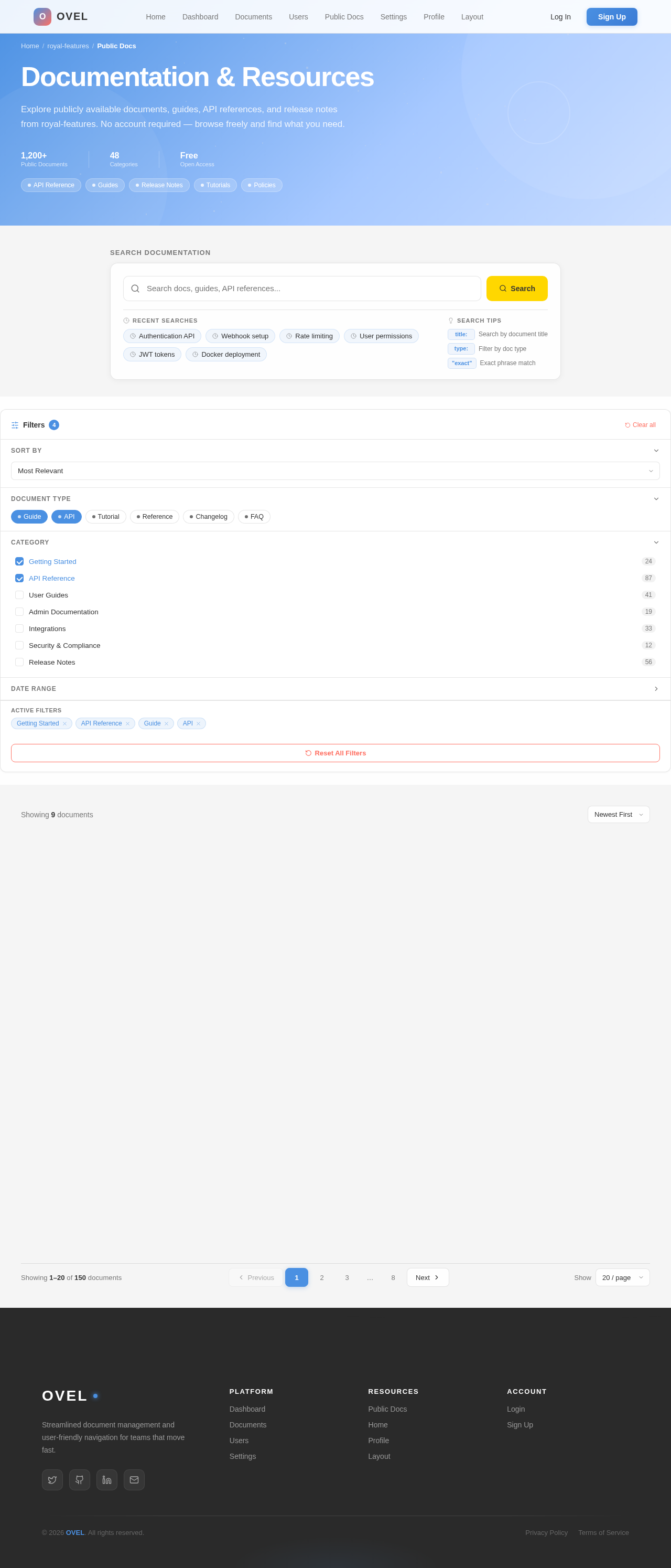
Task: Click the OVEL logo icon in header
Action: [x=42, y=16]
